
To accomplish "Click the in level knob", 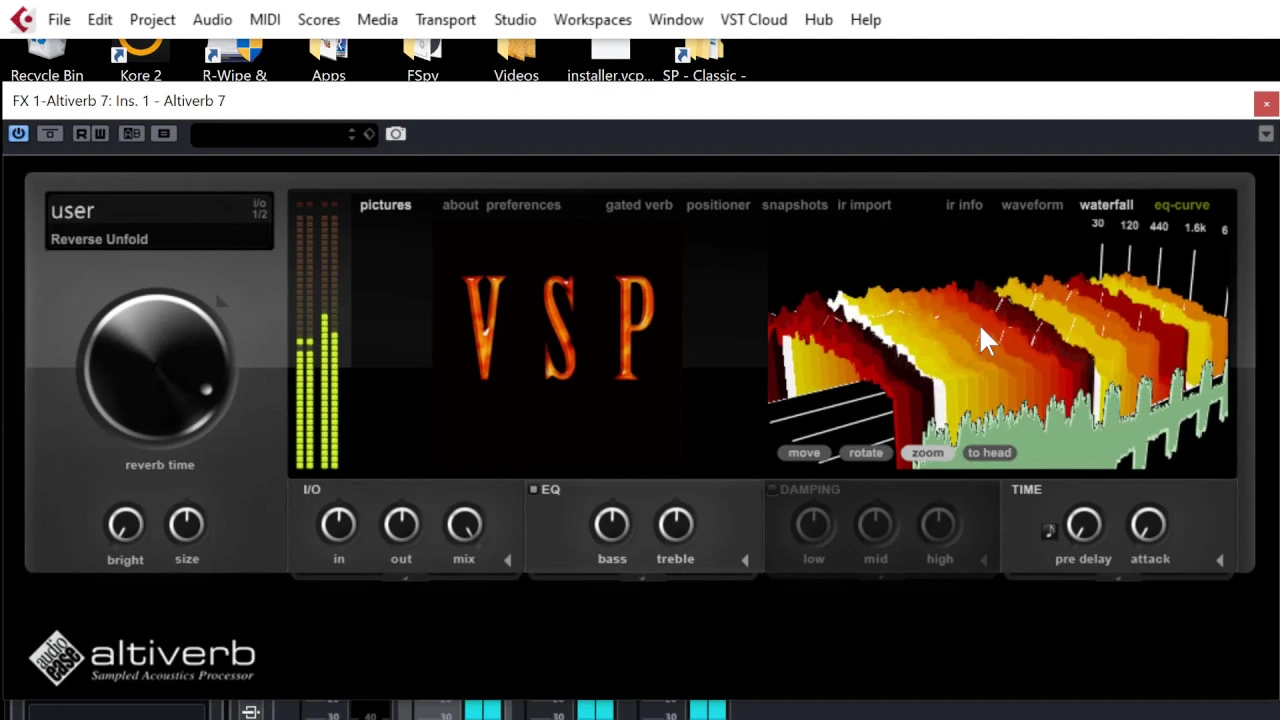I will pos(338,525).
